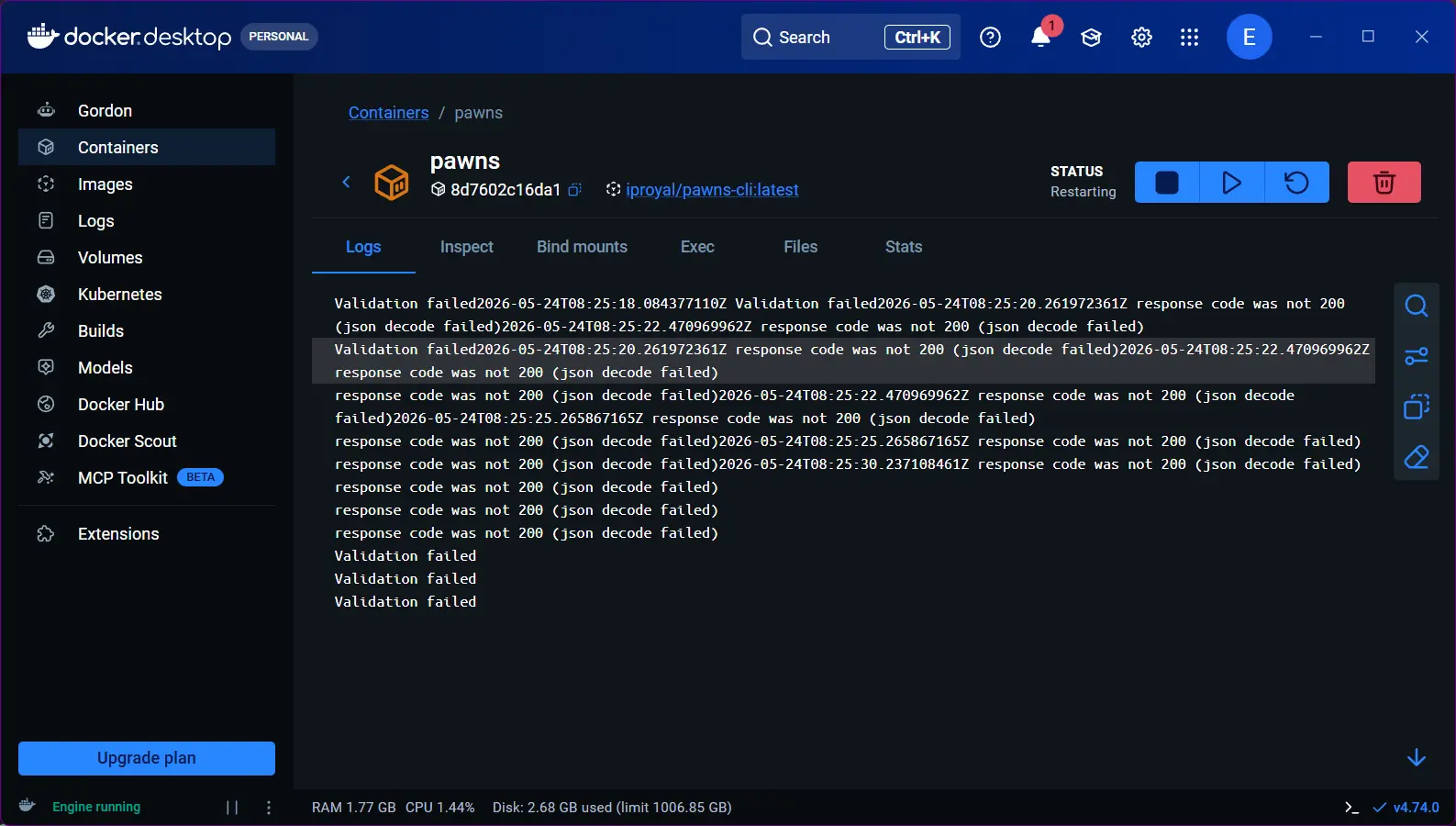The height and width of the screenshot is (826, 1456).
Task: Open Models section
Action: [147, 367]
